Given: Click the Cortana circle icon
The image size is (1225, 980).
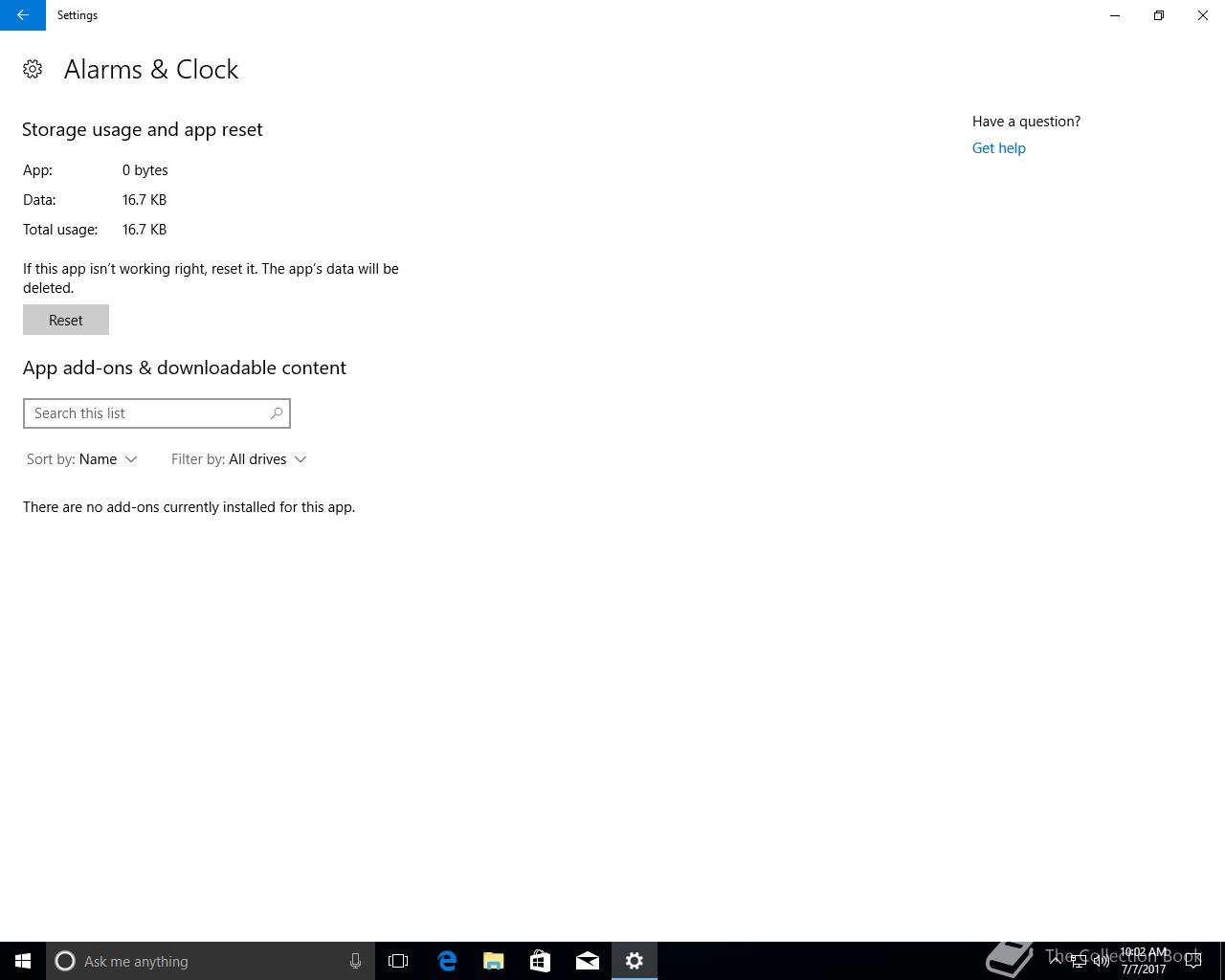Looking at the screenshot, I should (x=65, y=961).
